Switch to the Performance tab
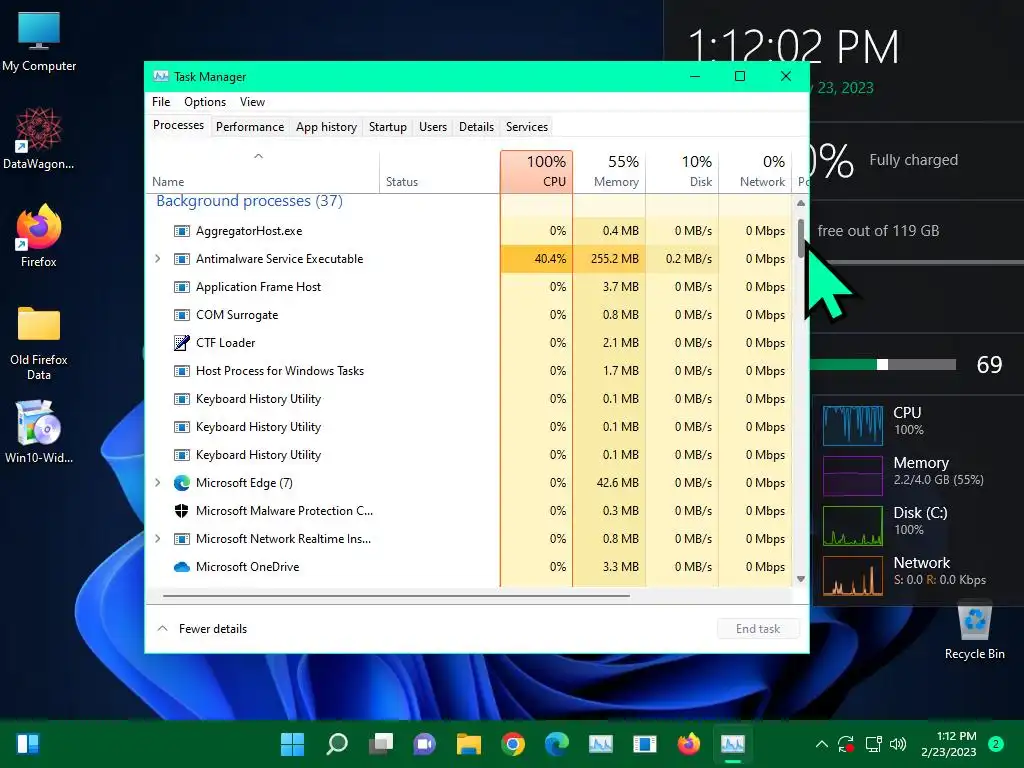Screen dimensions: 1024x768 click(x=250, y=127)
